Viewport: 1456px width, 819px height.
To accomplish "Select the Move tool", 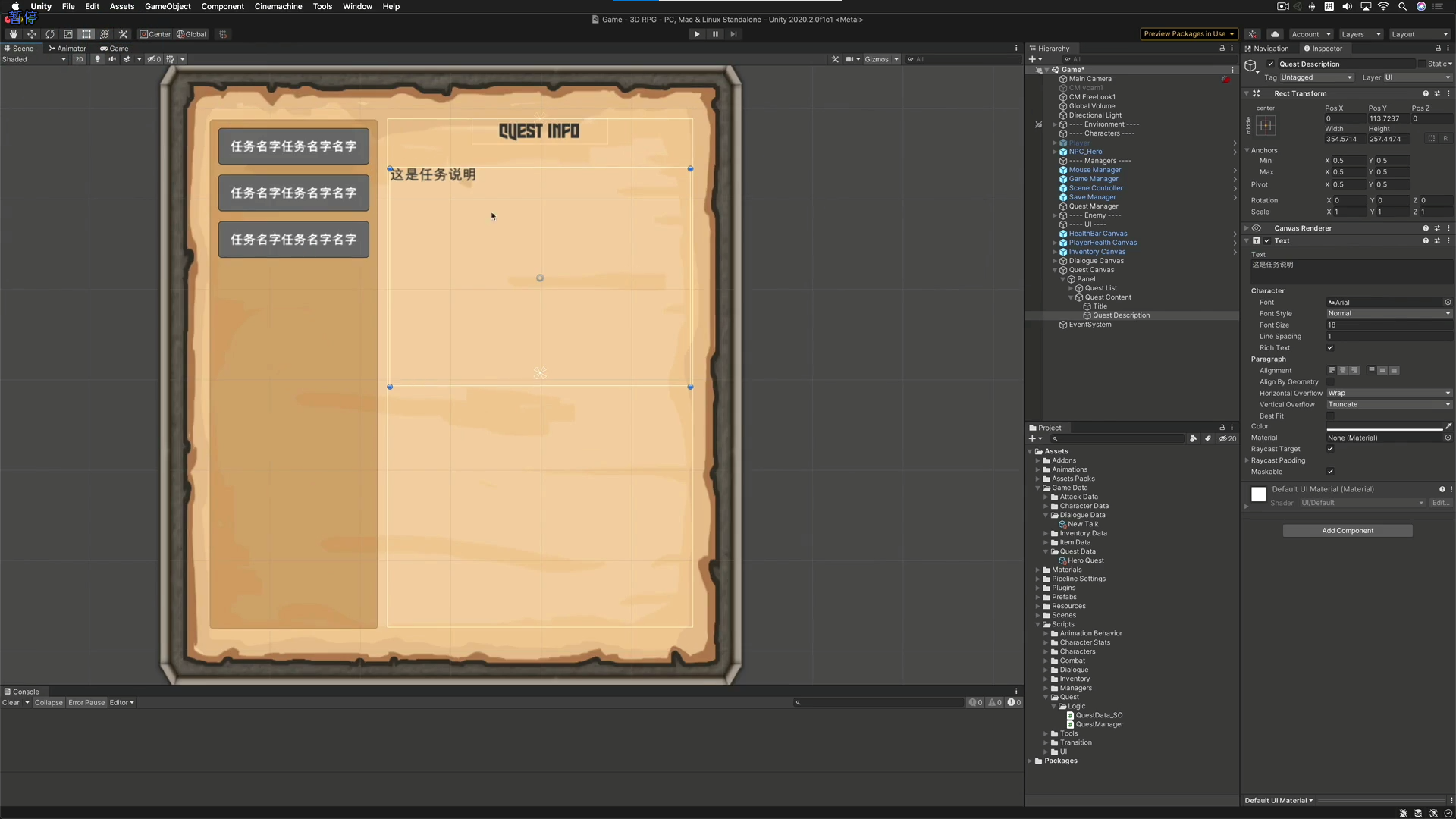I will [x=31, y=34].
